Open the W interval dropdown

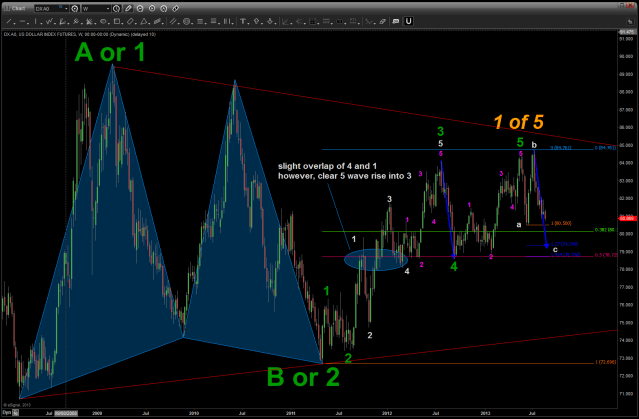pyautogui.click(x=108, y=9)
